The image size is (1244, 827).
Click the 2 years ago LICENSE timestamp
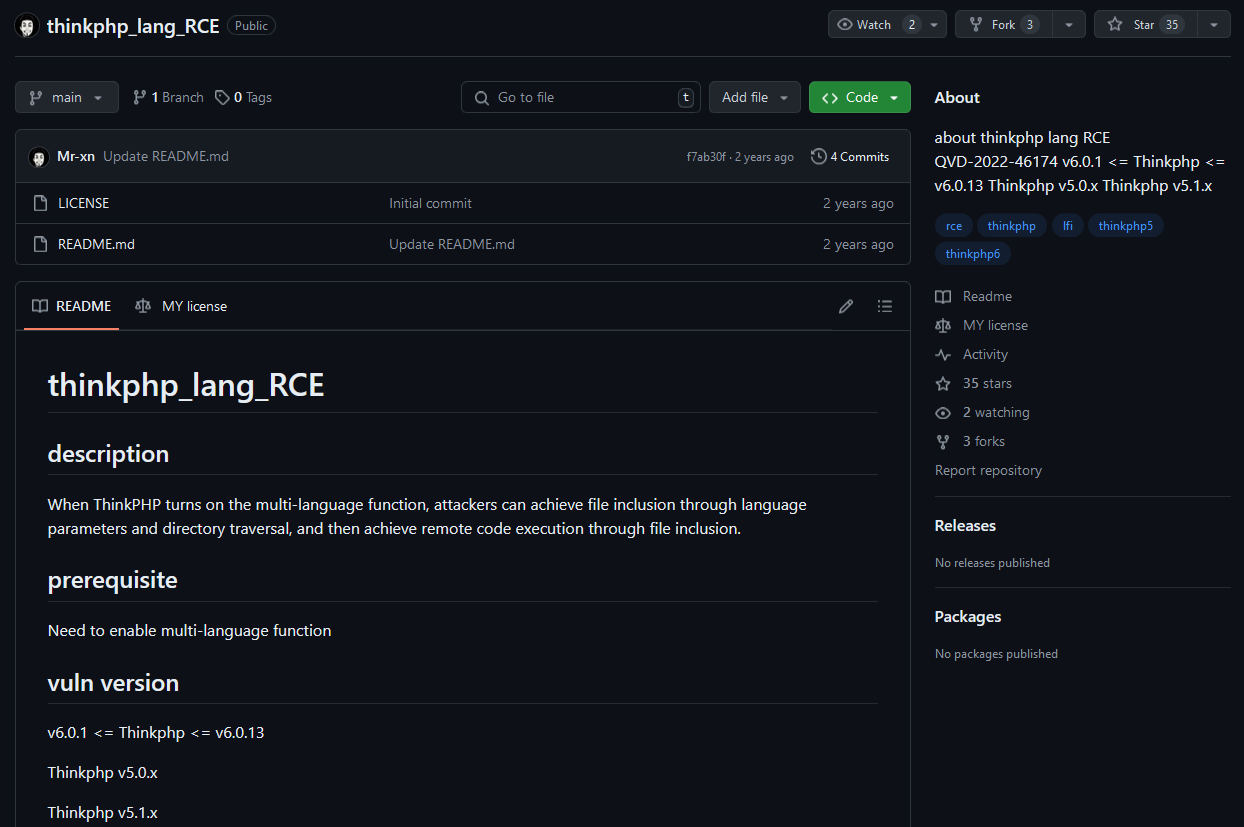tap(858, 203)
